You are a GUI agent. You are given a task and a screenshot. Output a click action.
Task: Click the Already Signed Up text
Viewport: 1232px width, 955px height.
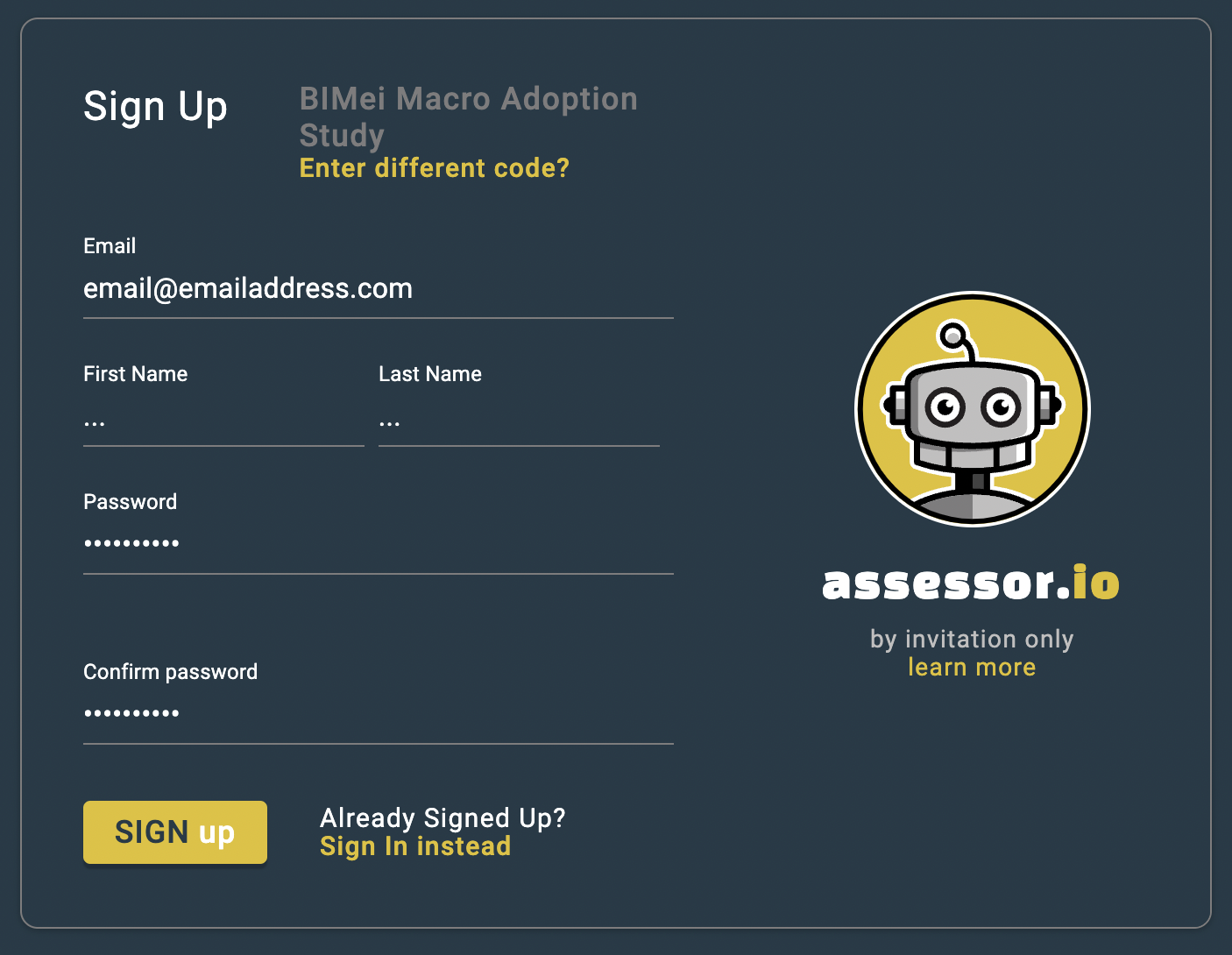tap(443, 818)
